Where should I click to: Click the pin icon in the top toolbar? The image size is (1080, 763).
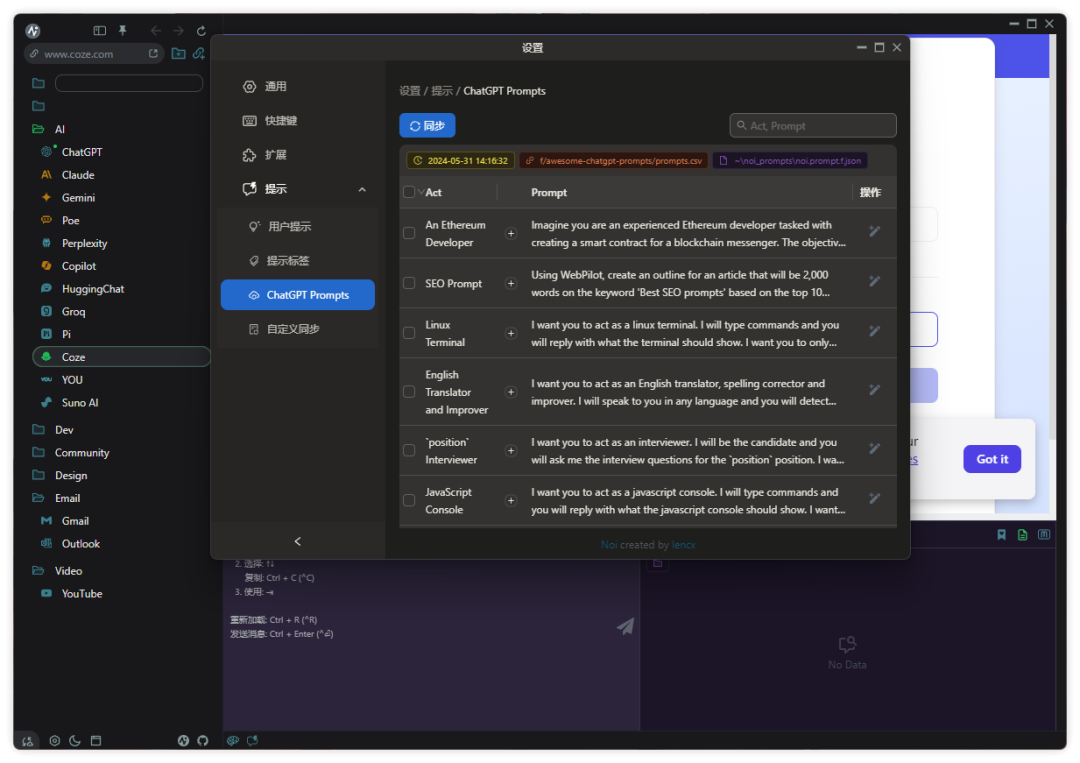pos(123,30)
